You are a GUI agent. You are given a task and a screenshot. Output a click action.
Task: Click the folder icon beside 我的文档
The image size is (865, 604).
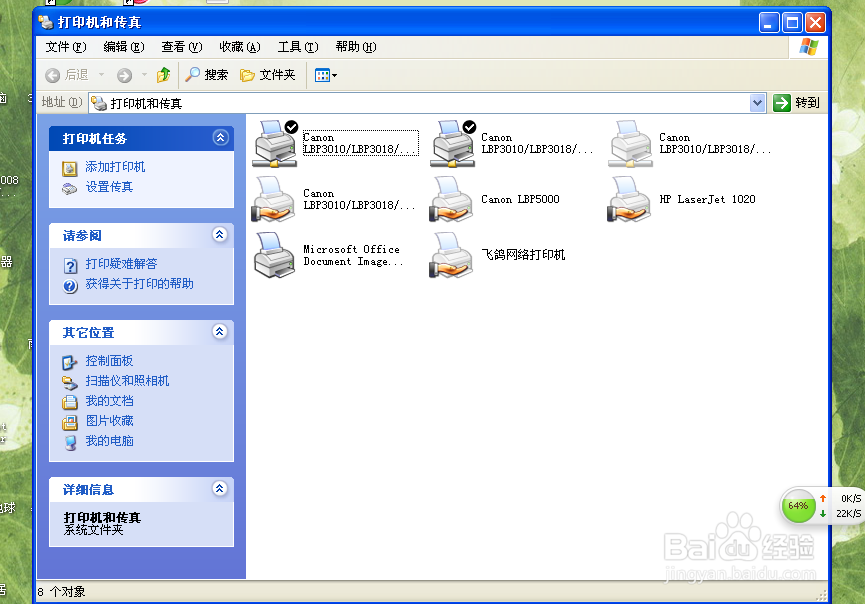point(70,402)
